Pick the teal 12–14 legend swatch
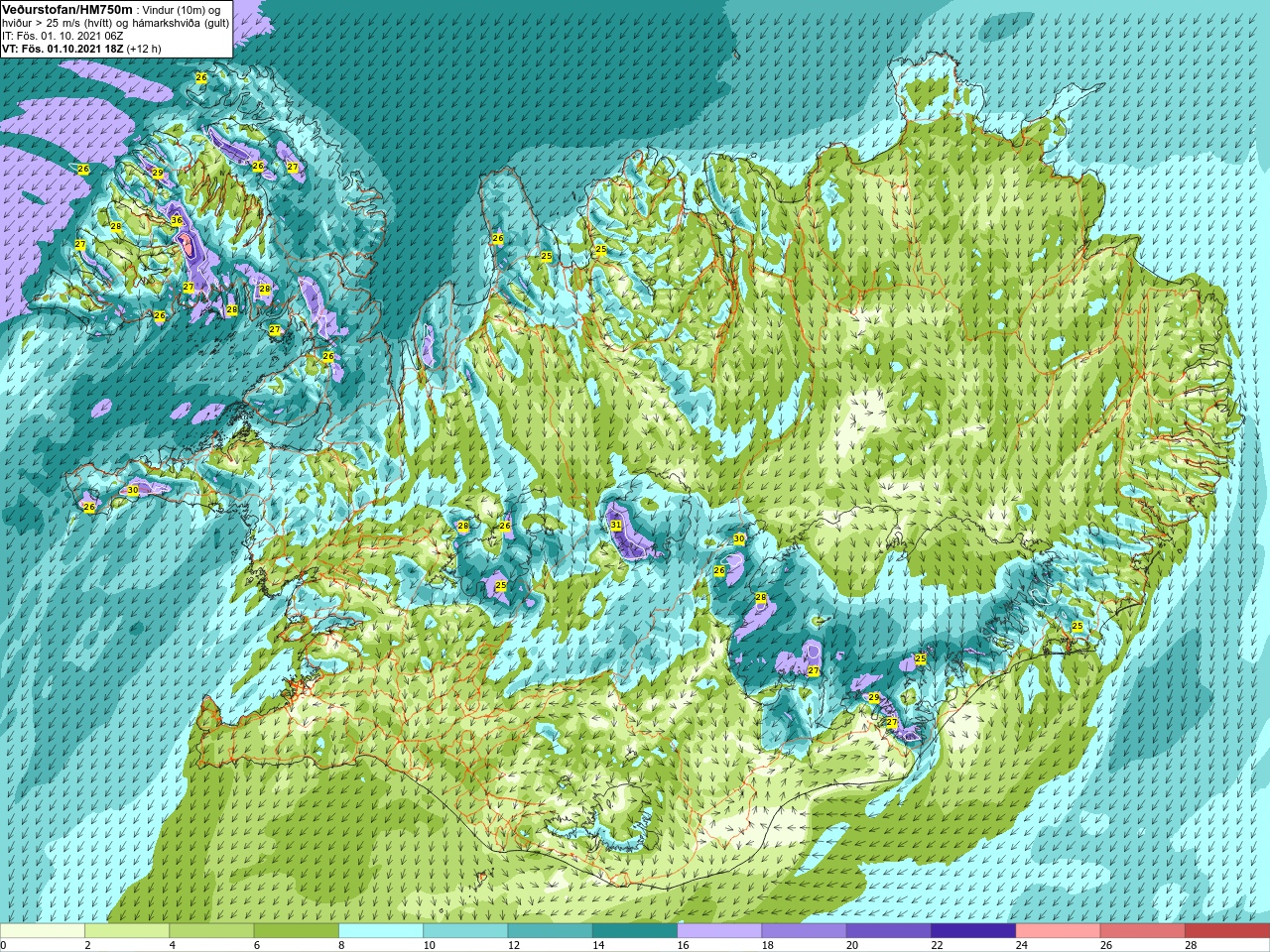Viewport: 1270px width, 952px height. 550,931
